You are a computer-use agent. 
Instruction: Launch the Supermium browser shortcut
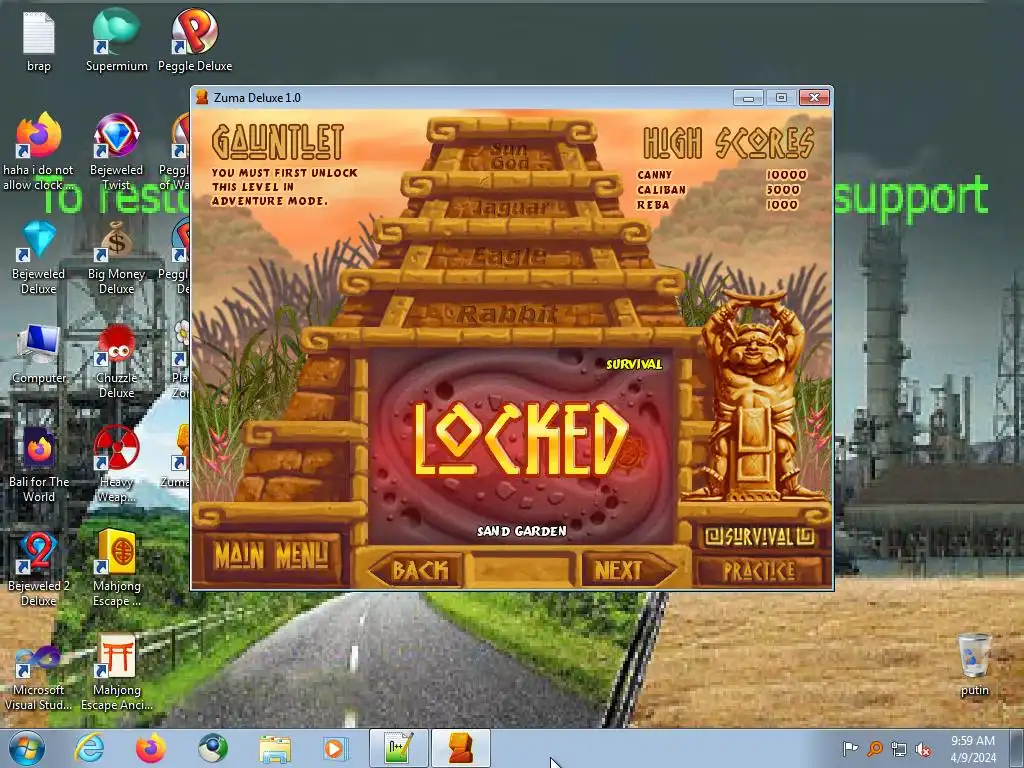116,40
